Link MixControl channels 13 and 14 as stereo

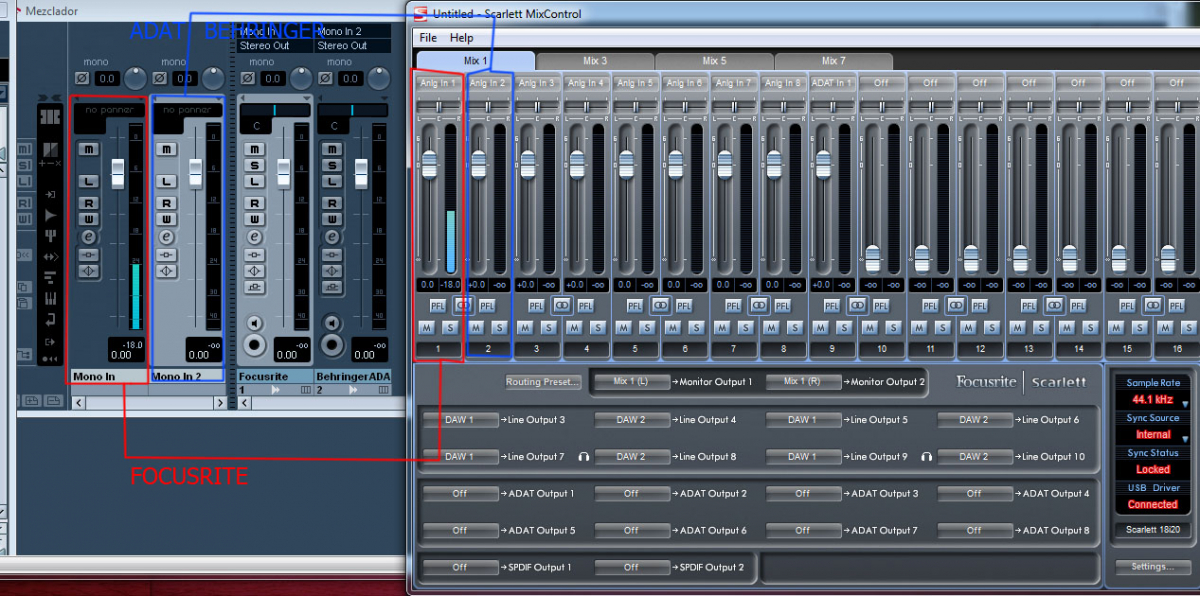[1054, 305]
